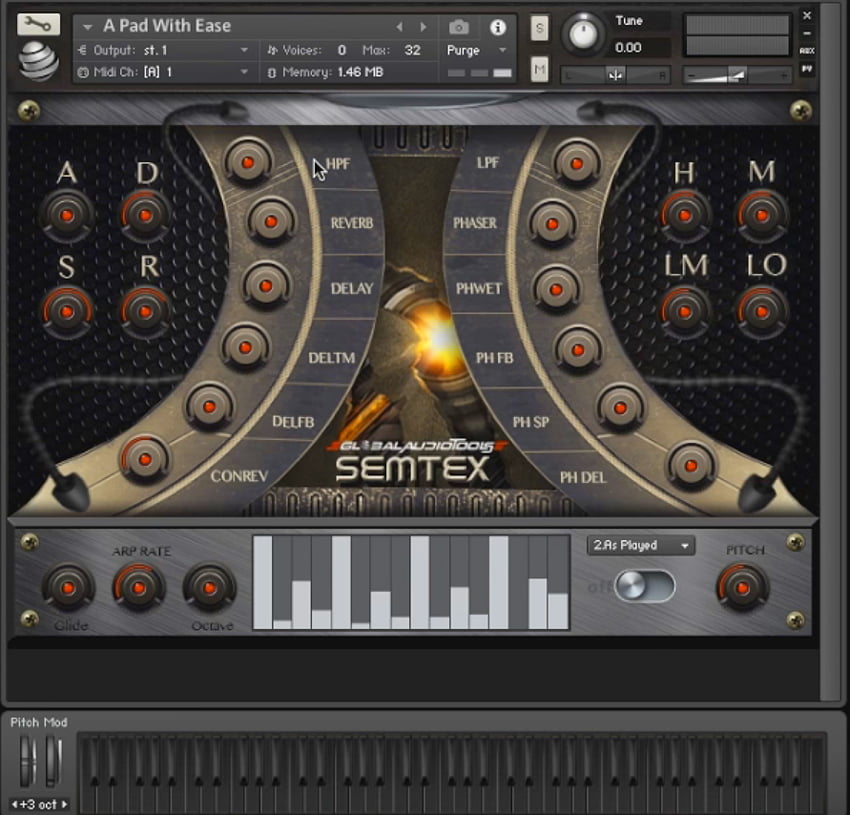Expand the Output st. 1 dropdown
The image size is (850, 815).
[x=164, y=50]
